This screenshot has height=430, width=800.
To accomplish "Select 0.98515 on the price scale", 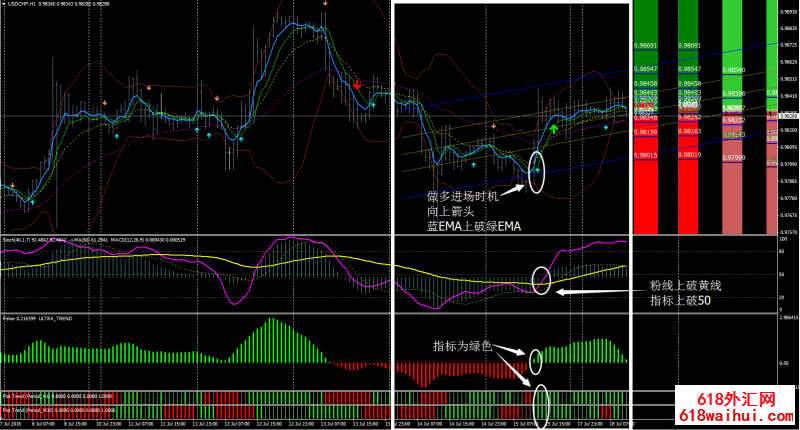I will pos(789,79).
